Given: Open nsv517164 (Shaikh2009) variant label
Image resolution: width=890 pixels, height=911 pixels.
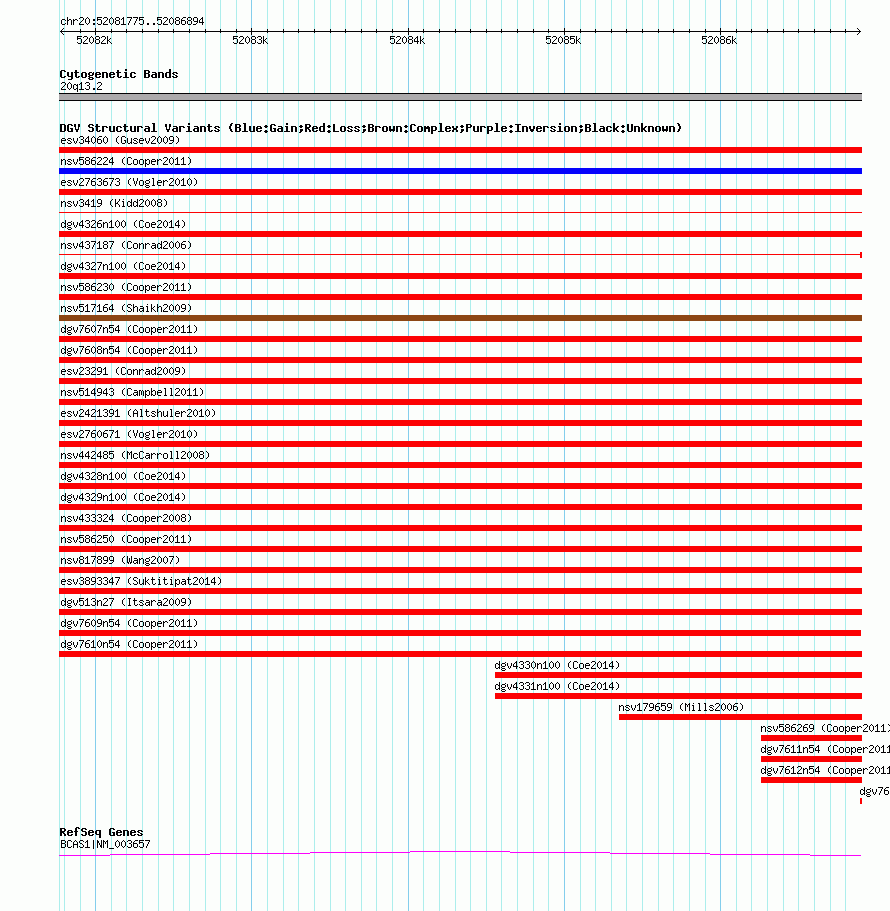Looking at the screenshot, I should tap(126, 307).
